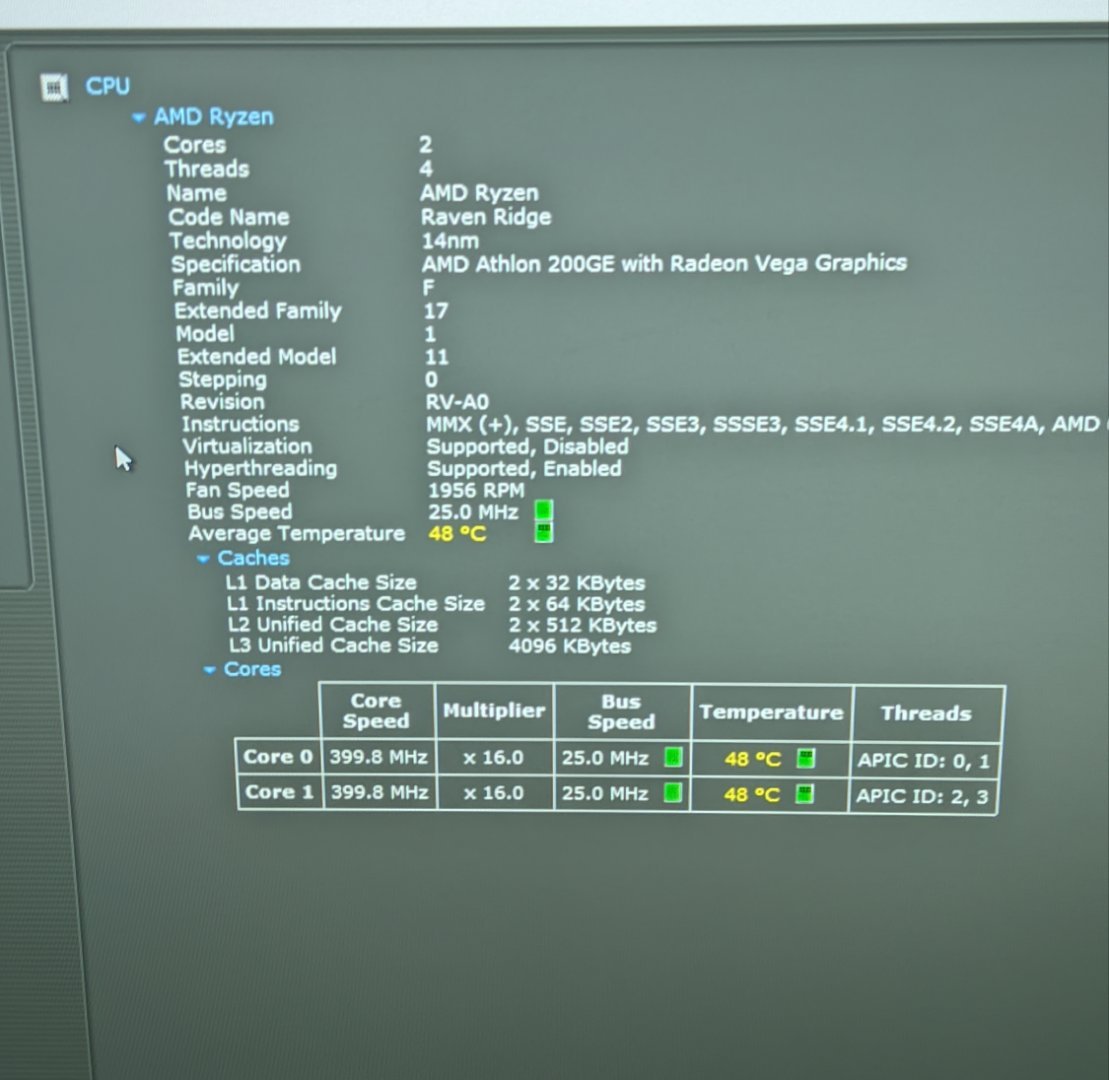Click Virtualization value Supported, Disabled

coord(528,446)
